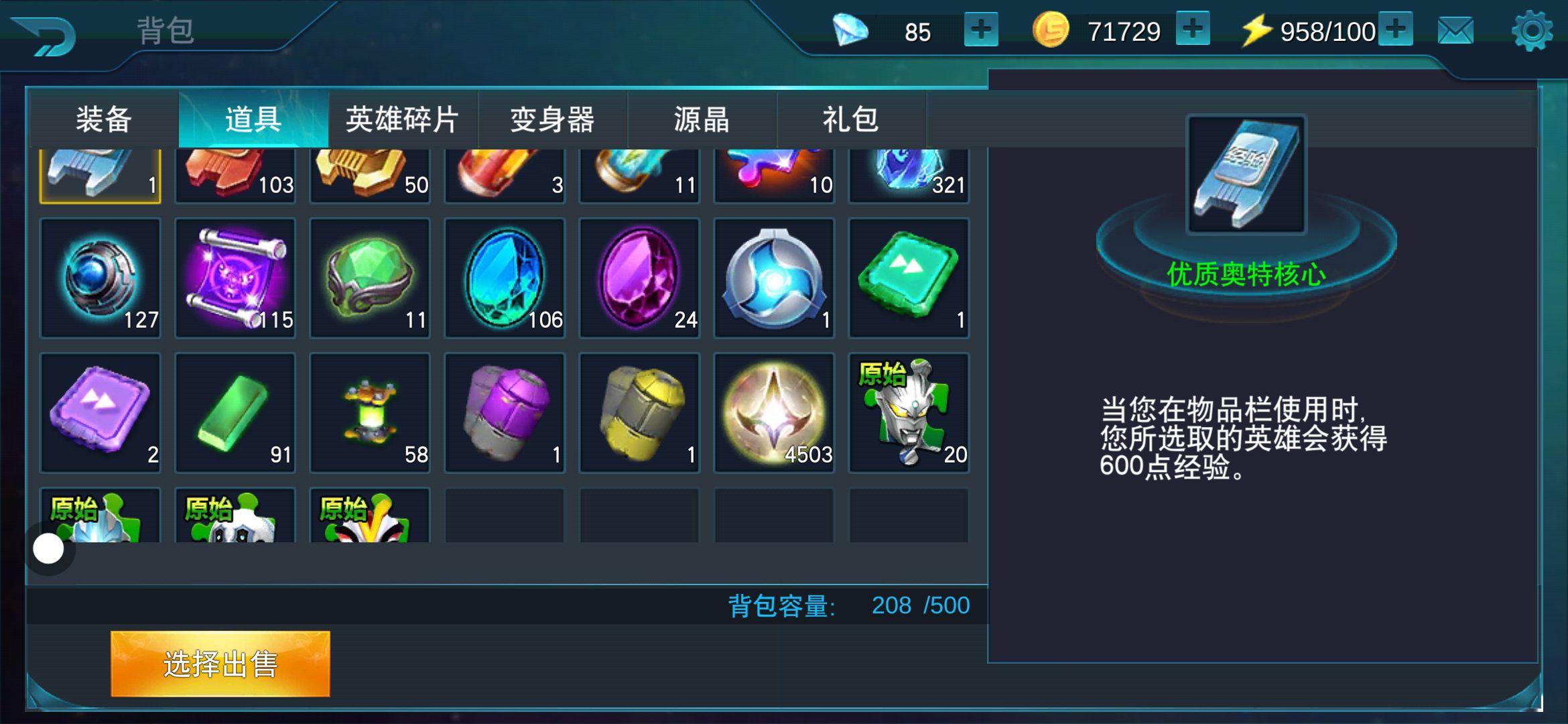Add diamonds with the plus beside 85
1568x724 pixels.
coord(981,30)
